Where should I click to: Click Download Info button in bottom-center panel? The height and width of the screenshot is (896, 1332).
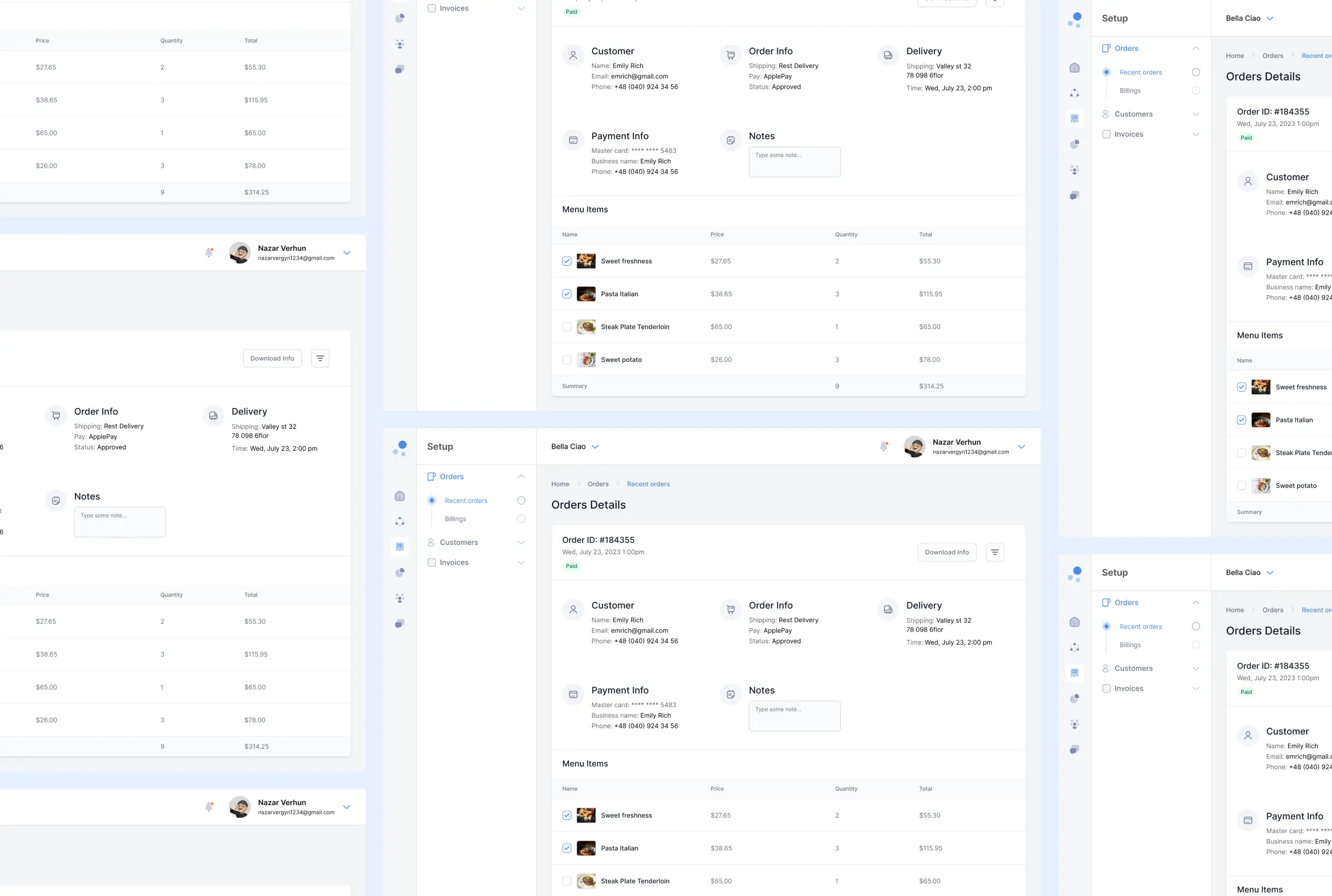tap(946, 552)
